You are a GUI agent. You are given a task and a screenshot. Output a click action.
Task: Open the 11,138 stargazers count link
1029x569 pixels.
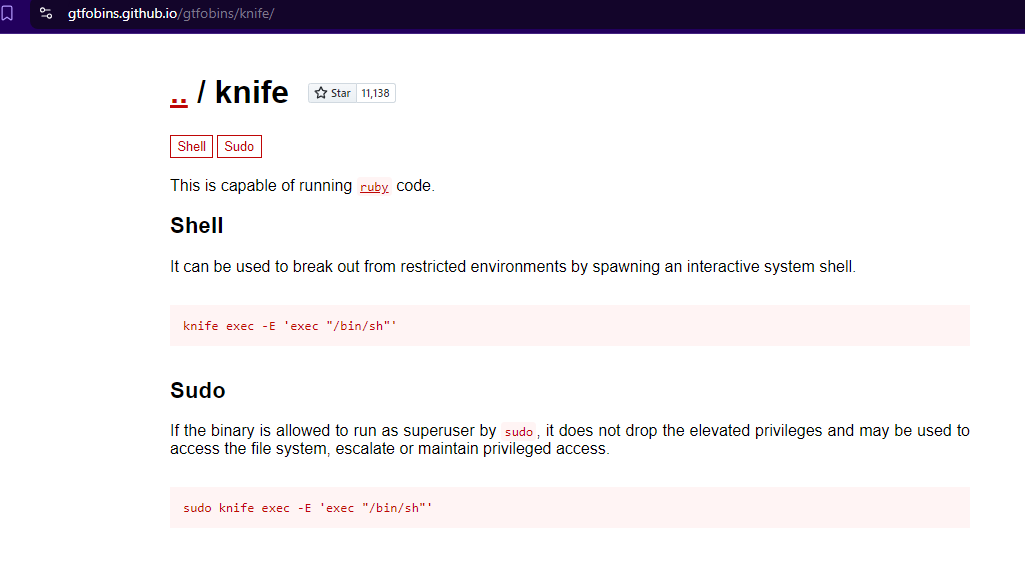click(x=375, y=93)
